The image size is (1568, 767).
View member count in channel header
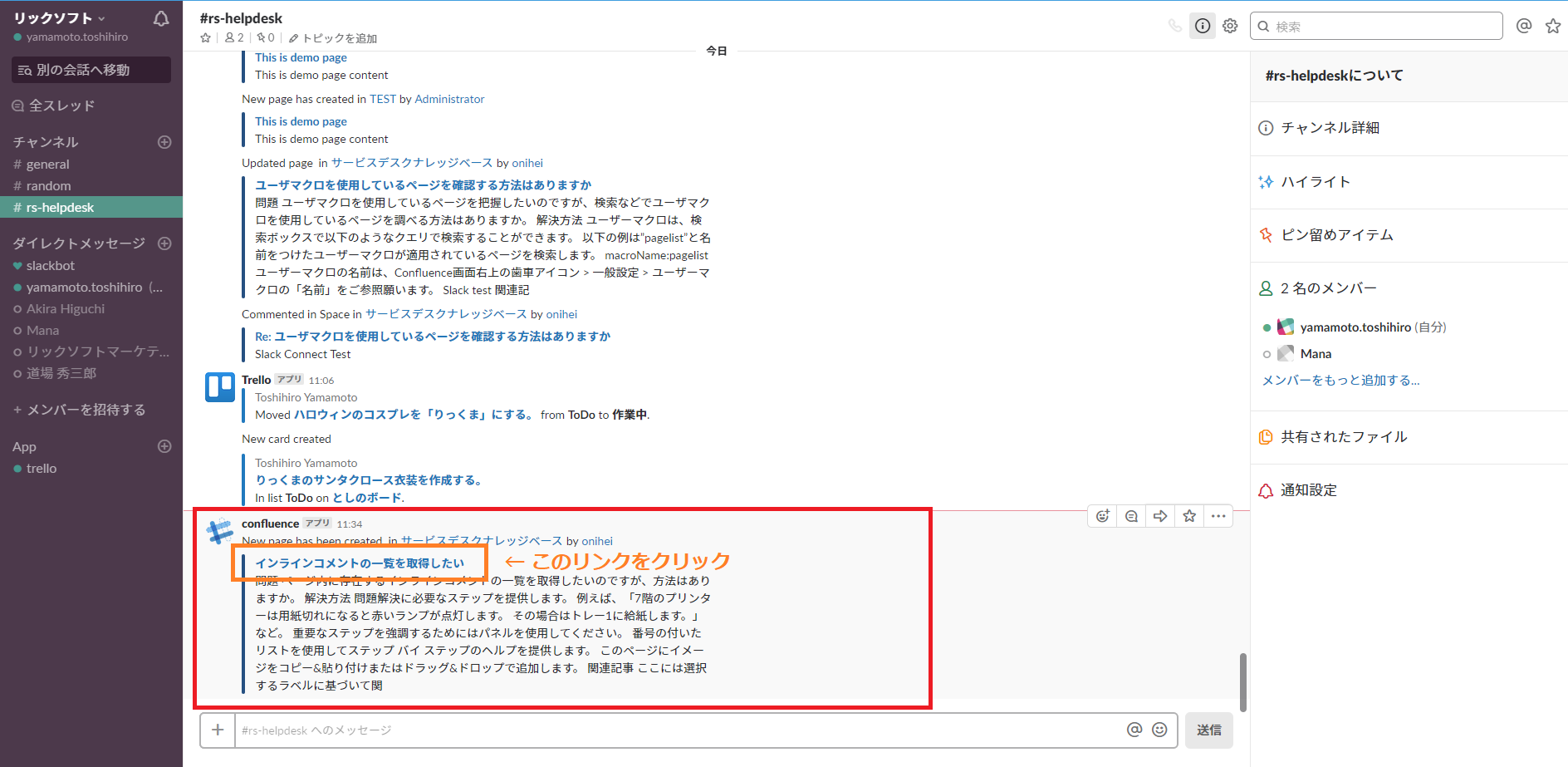coord(234,38)
